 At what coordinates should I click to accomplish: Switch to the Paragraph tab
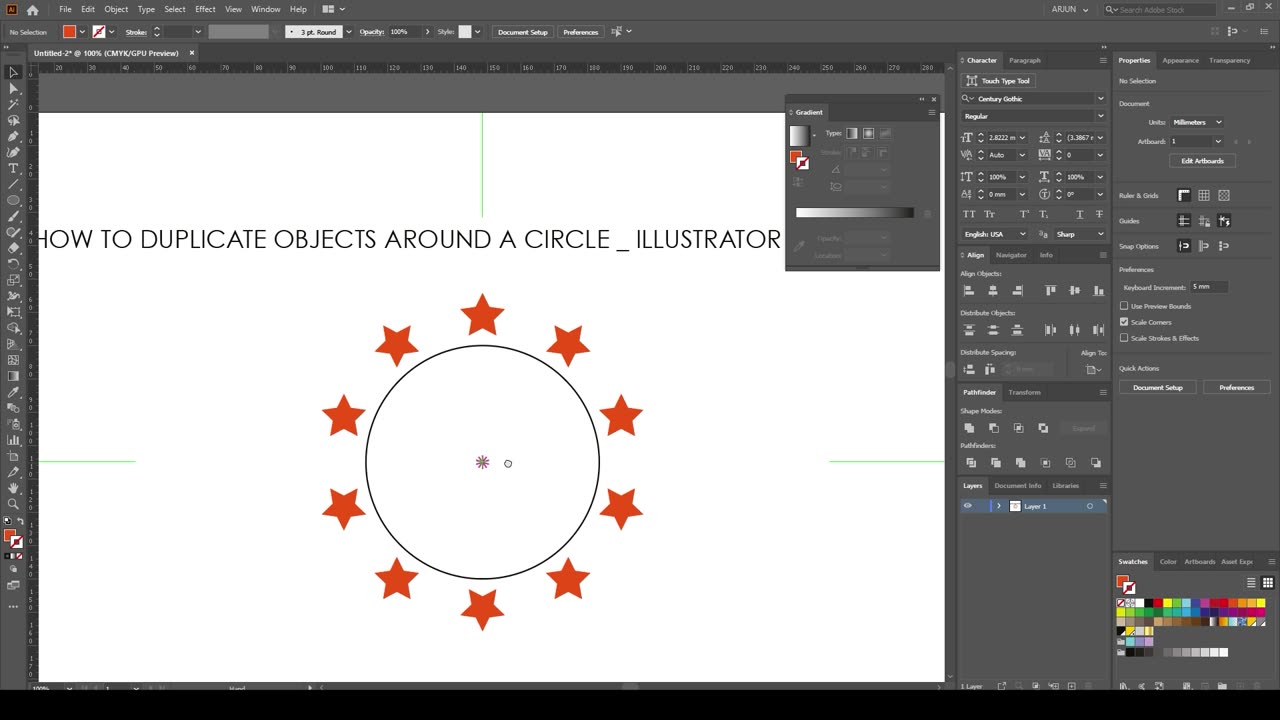1024,60
